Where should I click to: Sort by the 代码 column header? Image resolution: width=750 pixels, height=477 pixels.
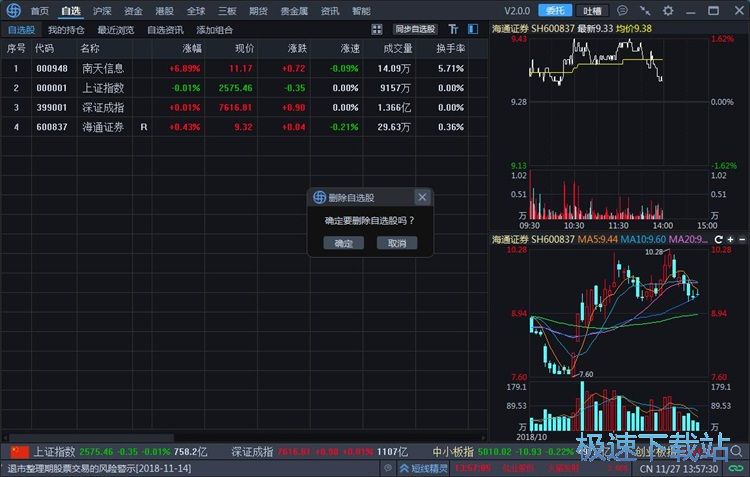tap(44, 48)
